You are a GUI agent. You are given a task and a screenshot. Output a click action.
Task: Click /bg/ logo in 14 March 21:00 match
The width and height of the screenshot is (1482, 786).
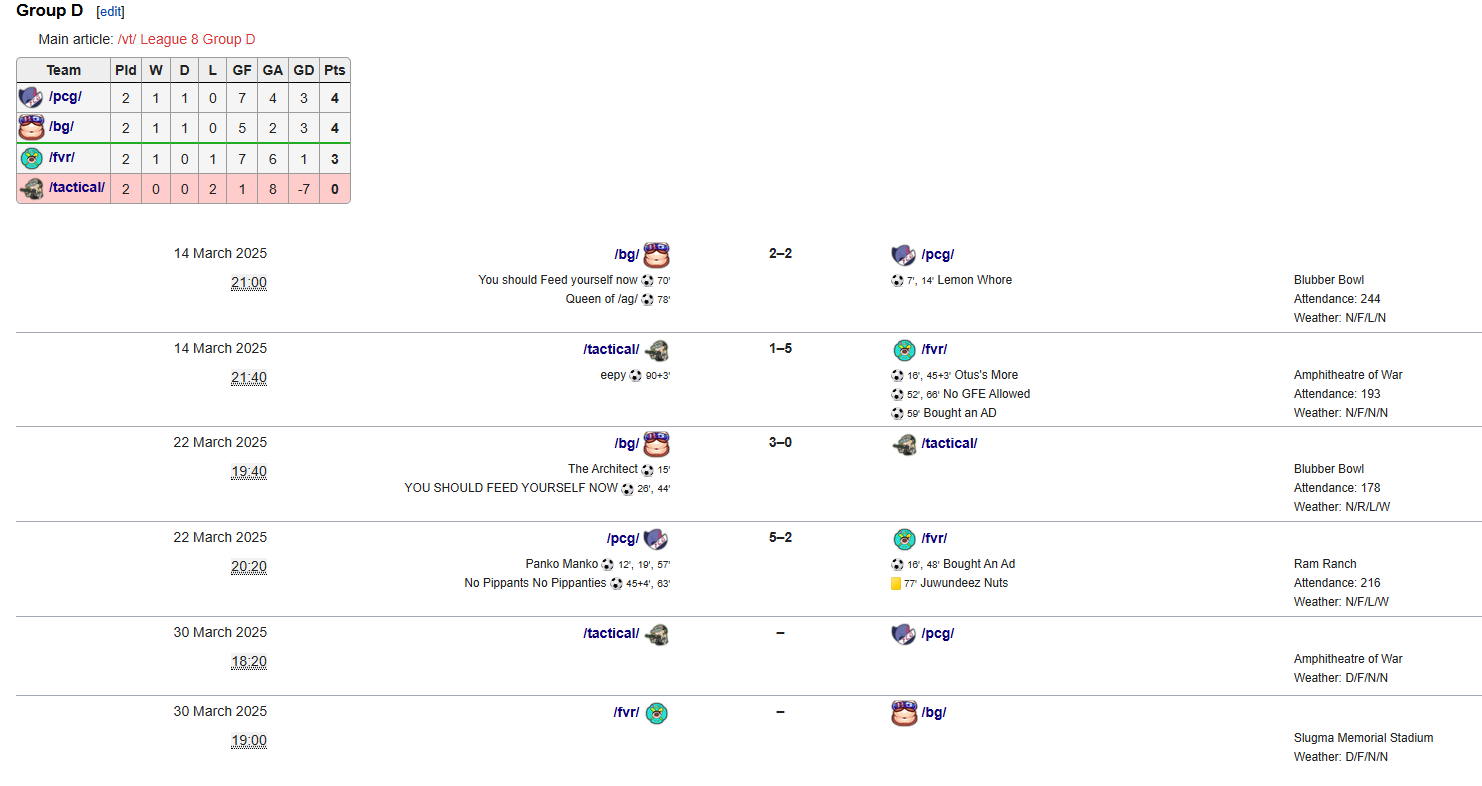coord(656,254)
